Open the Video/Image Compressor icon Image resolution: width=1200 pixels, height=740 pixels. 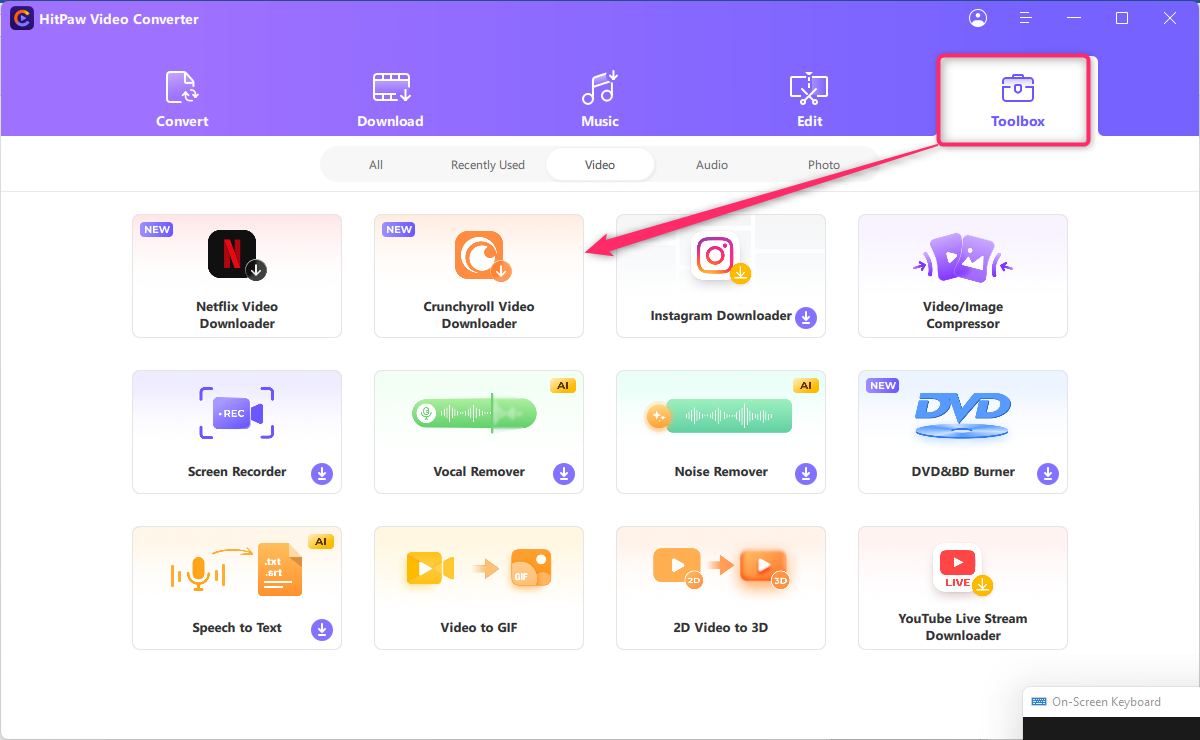tap(963, 258)
